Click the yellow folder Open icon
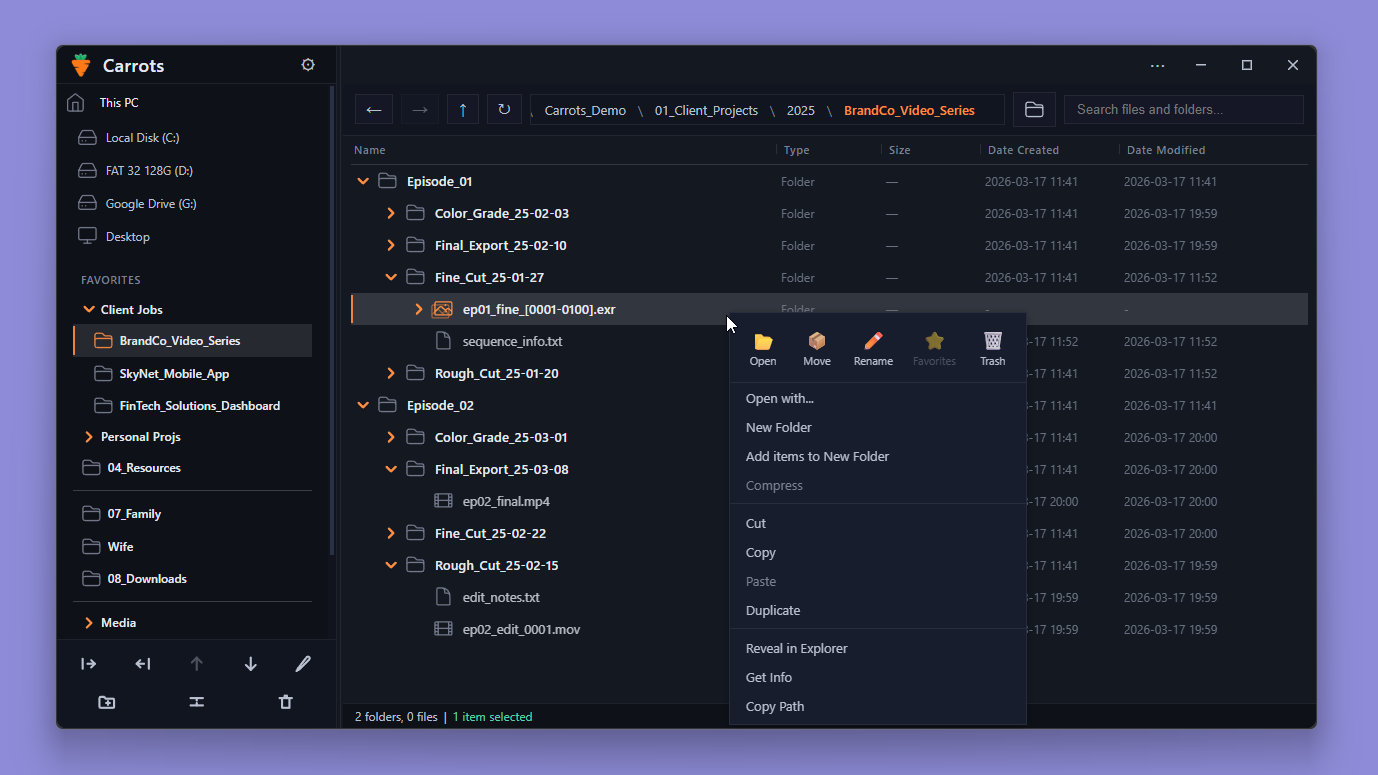This screenshot has height=775, width=1378. (763, 342)
